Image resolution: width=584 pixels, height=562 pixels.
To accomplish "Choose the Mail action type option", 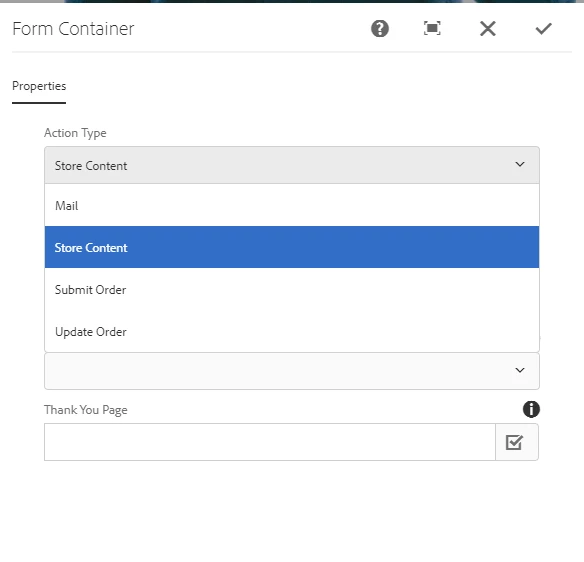I will (292, 205).
